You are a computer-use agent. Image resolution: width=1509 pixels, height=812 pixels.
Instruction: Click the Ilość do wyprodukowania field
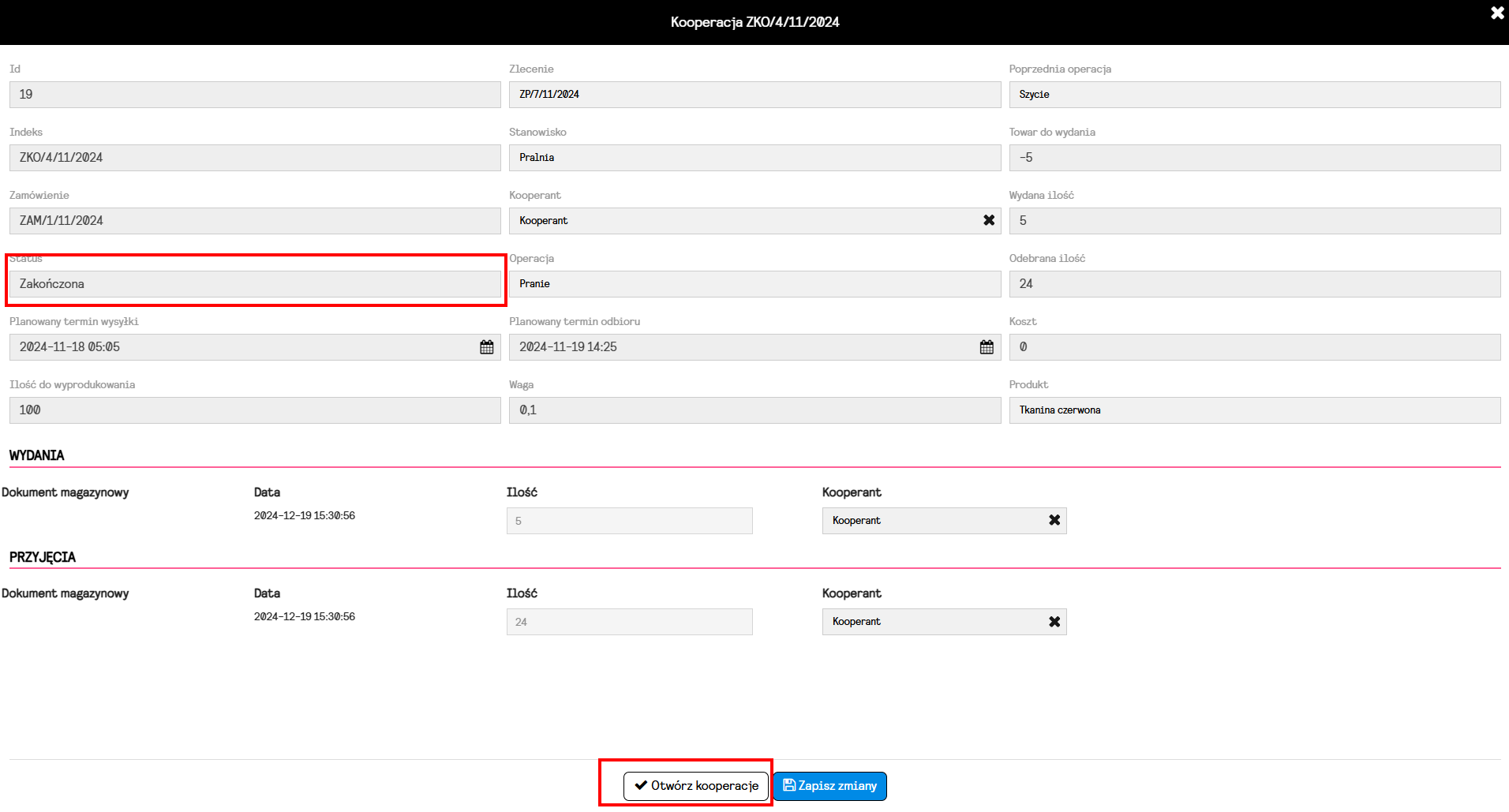pos(254,410)
